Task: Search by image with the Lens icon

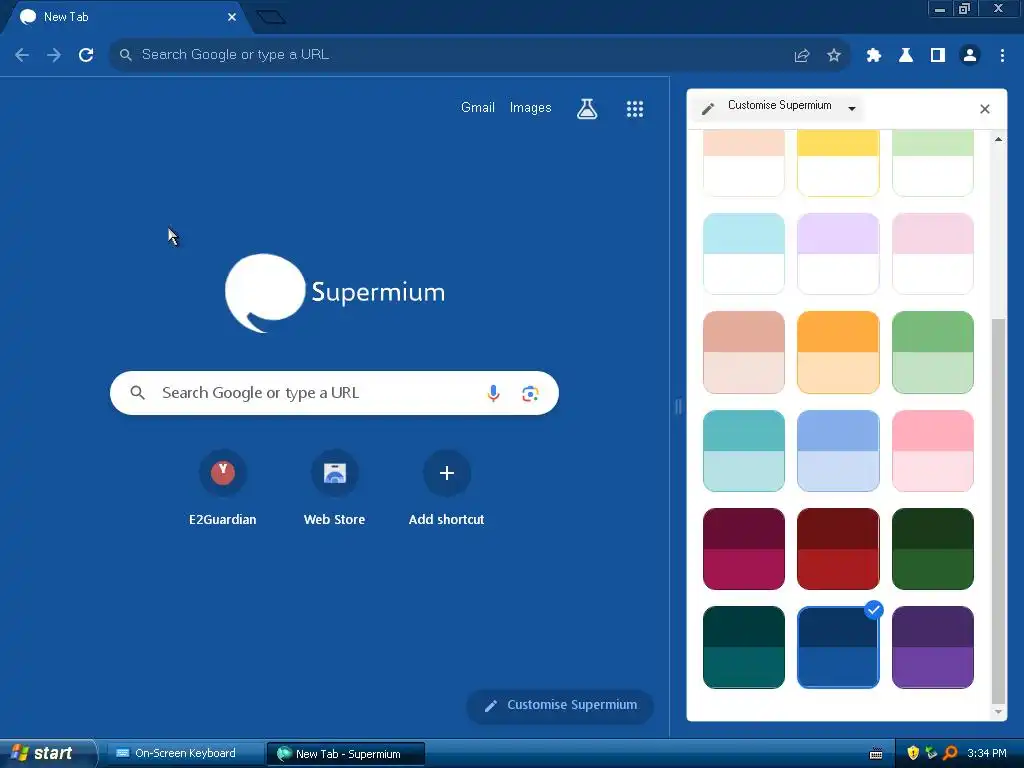Action: (x=530, y=393)
